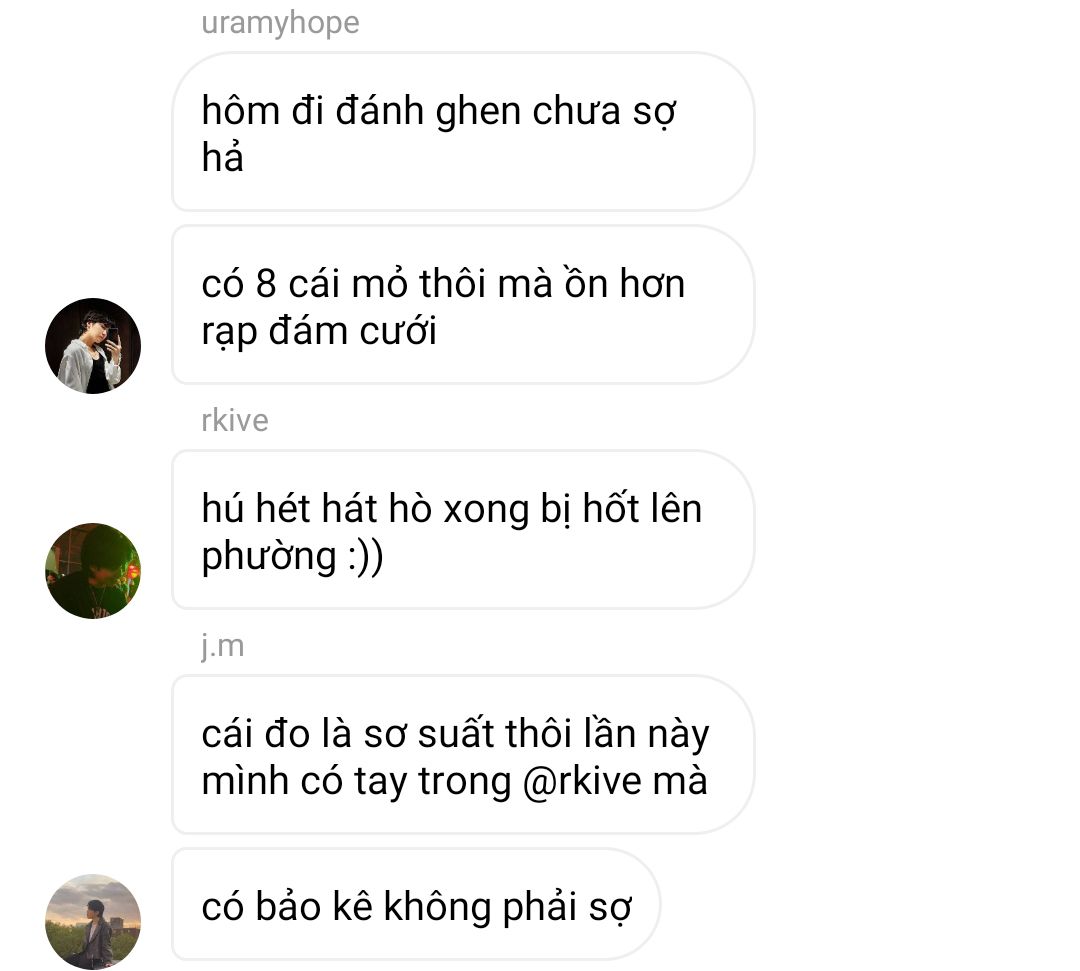Select the 'có 8 cái mỏ' message bubble
The height and width of the screenshot is (971, 1080).
[x=463, y=304]
